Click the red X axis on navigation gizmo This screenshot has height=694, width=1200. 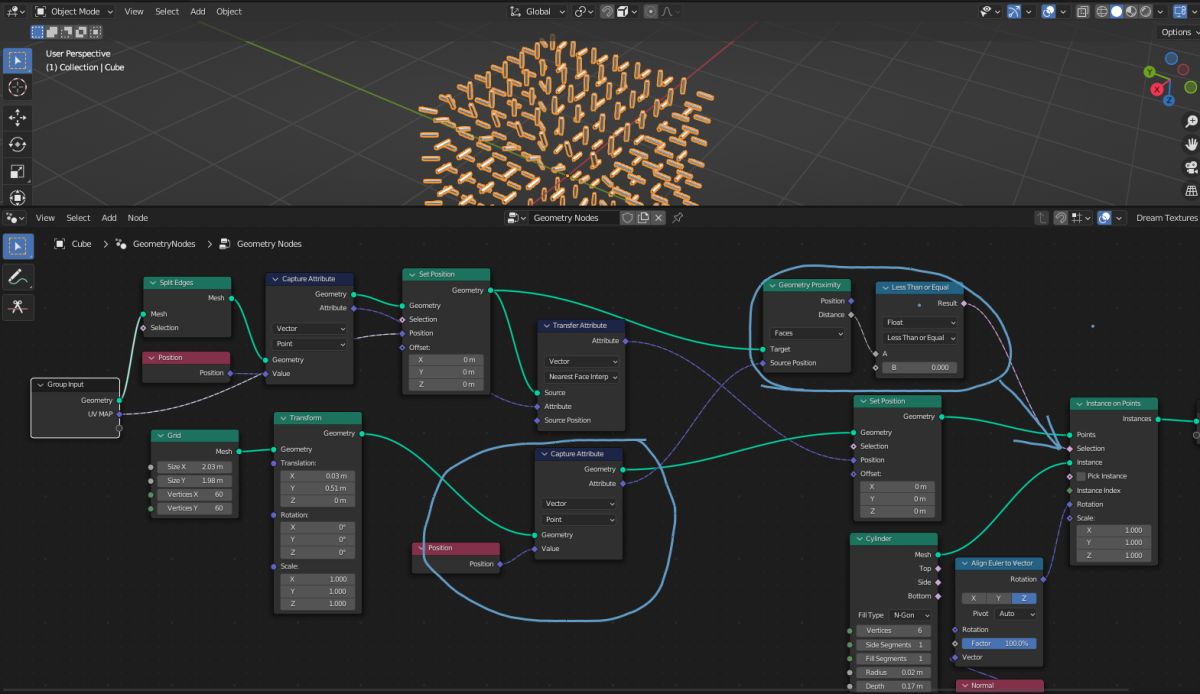coord(1157,89)
